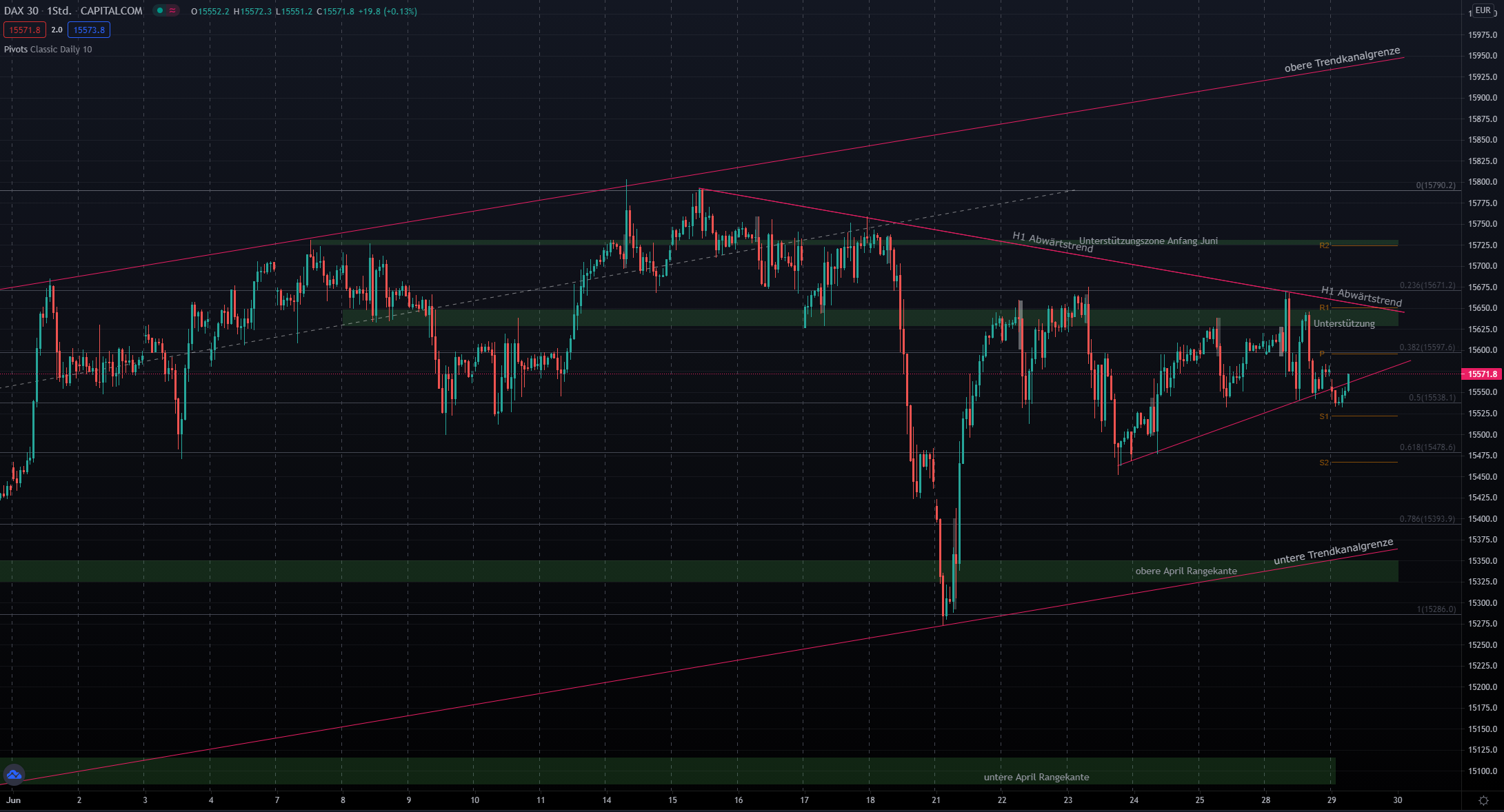Click the 0.5(15538.1) Fibonacci level label
The height and width of the screenshot is (812, 1504).
(x=1432, y=398)
